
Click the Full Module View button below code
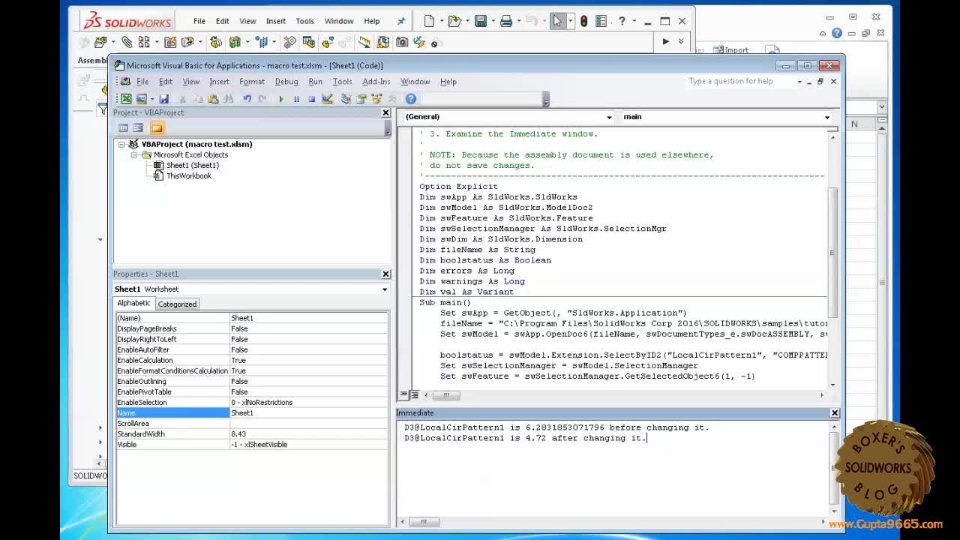click(414, 395)
